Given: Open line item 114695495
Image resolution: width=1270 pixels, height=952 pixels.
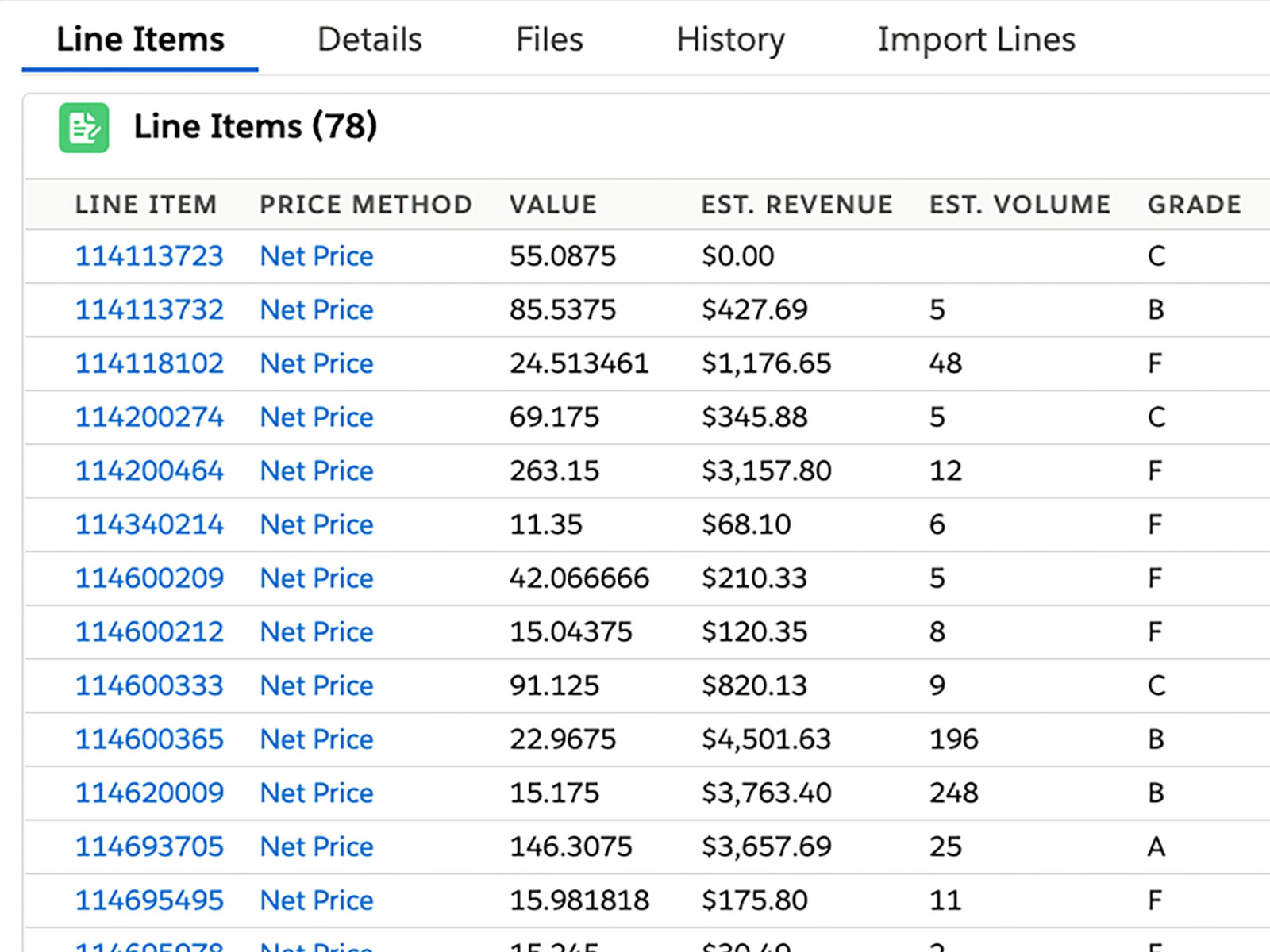Looking at the screenshot, I should [149, 900].
